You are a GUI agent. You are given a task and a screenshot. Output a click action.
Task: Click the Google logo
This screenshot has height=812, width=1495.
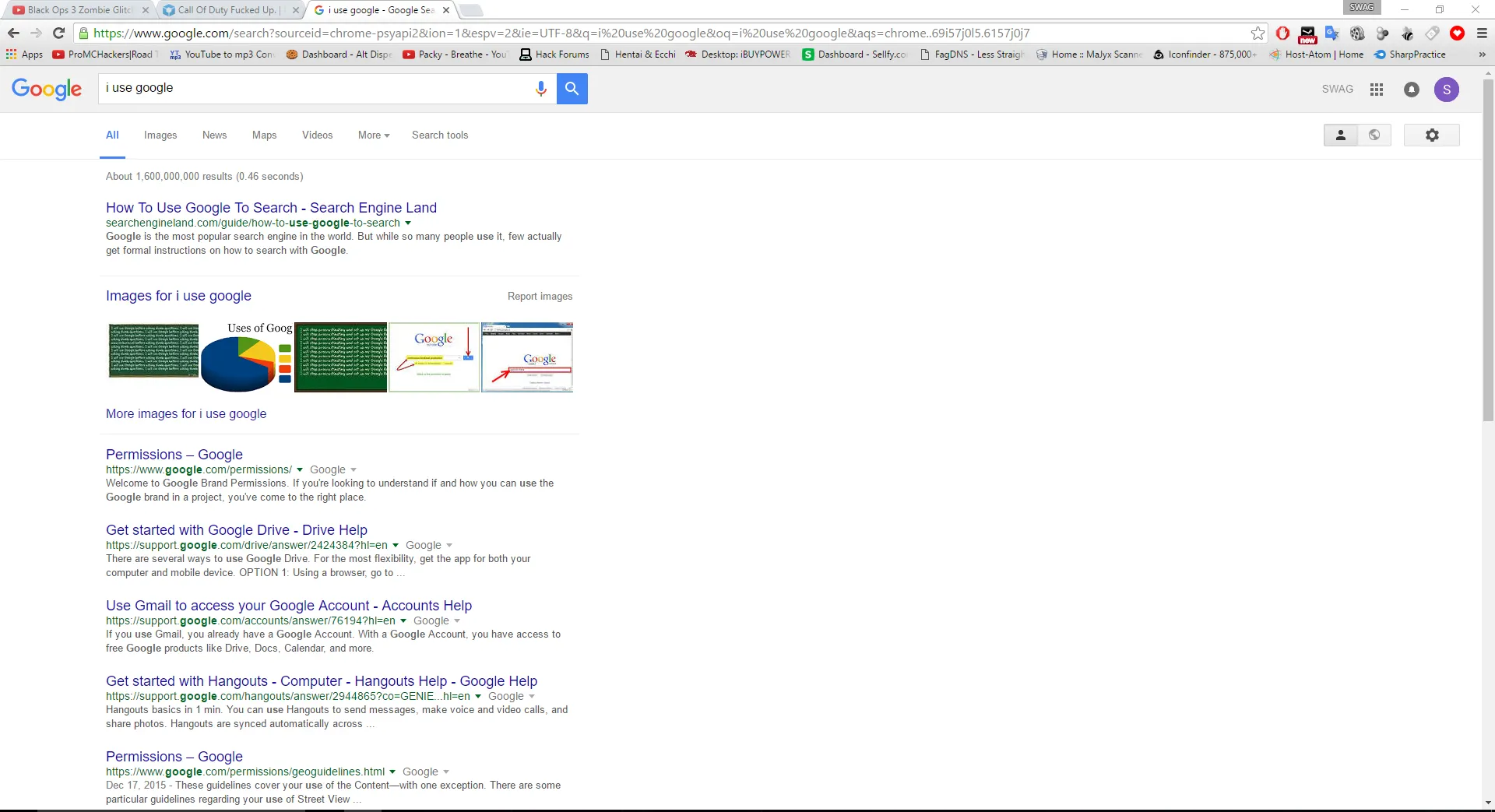[x=47, y=90]
